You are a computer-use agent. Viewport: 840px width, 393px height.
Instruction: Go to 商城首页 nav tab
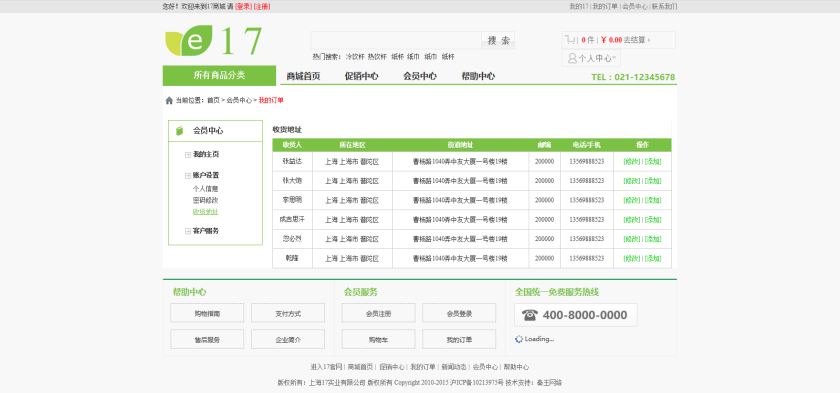click(x=303, y=76)
